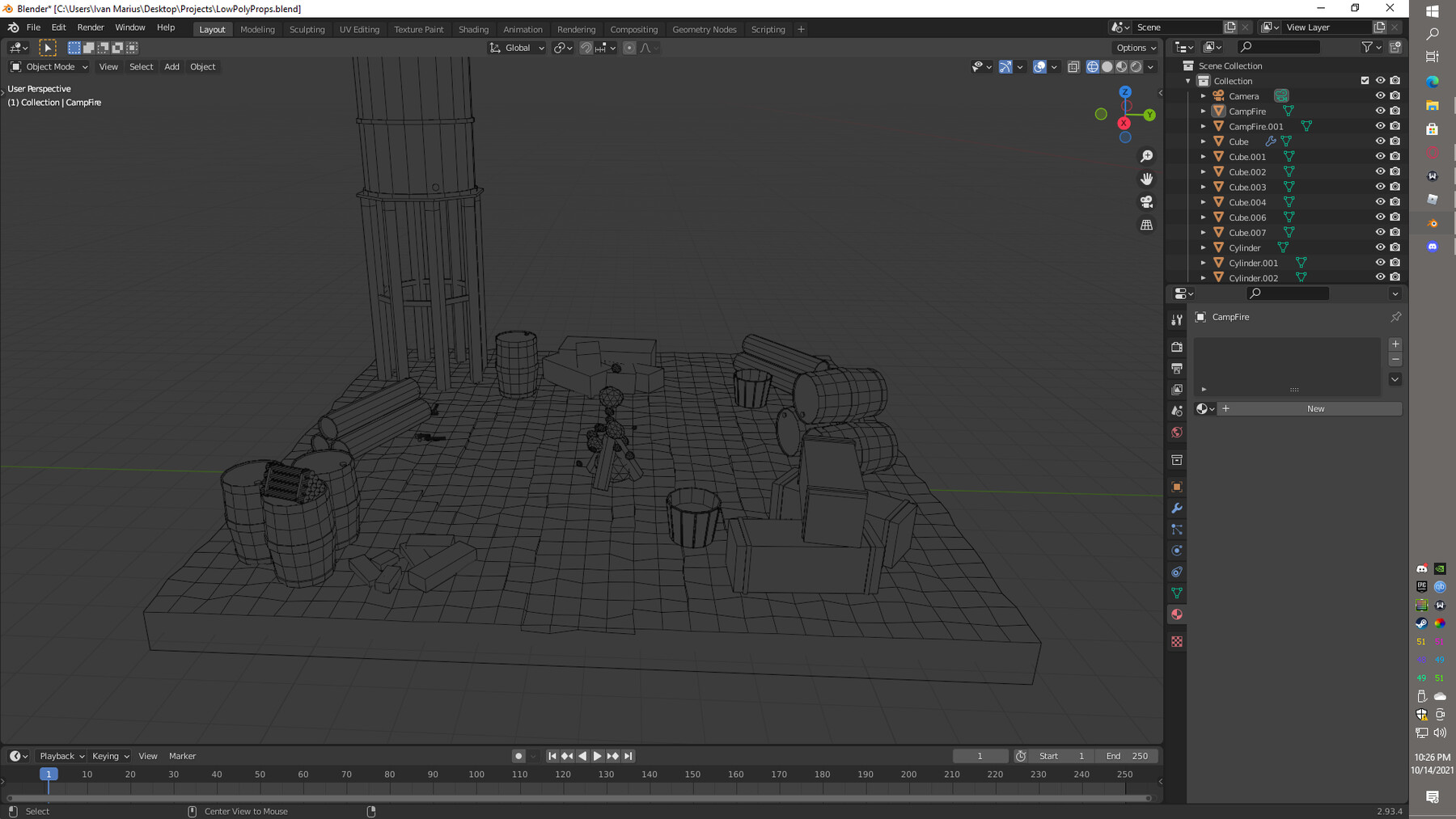This screenshot has height=819, width=1456.
Task: Open World properties globe icon
Action: point(1177,433)
